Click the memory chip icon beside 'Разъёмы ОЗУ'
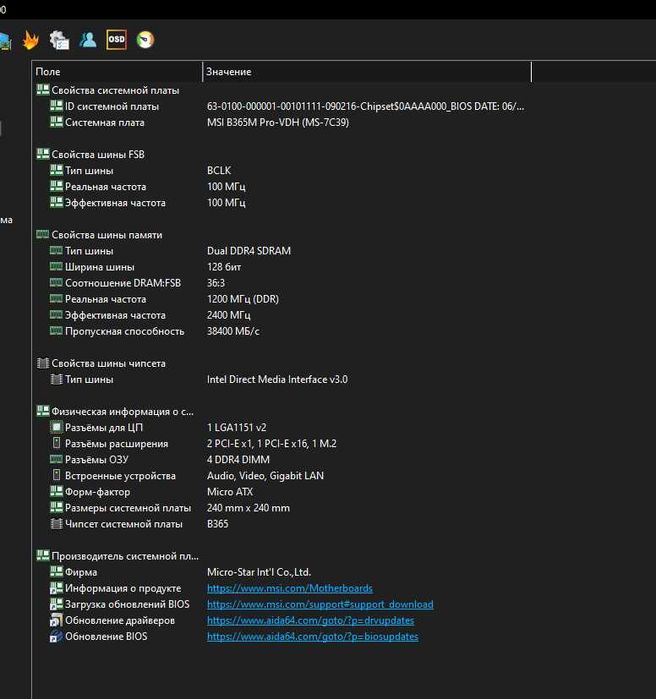This screenshot has height=699, width=656. tap(56, 459)
